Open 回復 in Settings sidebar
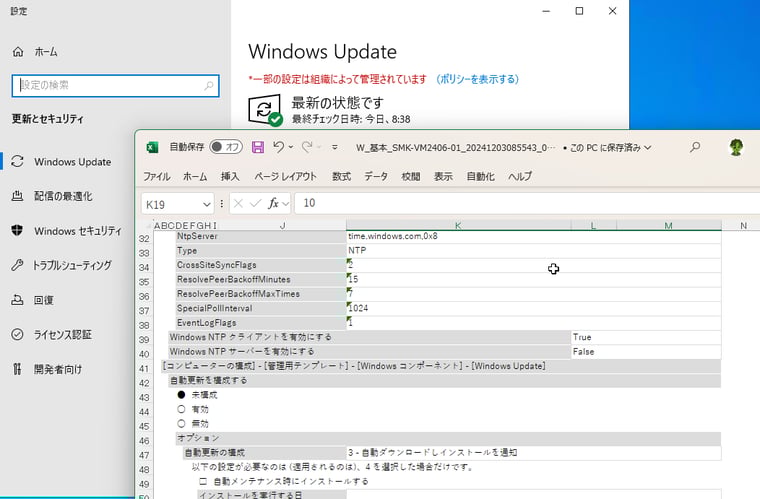The image size is (760, 499). pos(32,300)
